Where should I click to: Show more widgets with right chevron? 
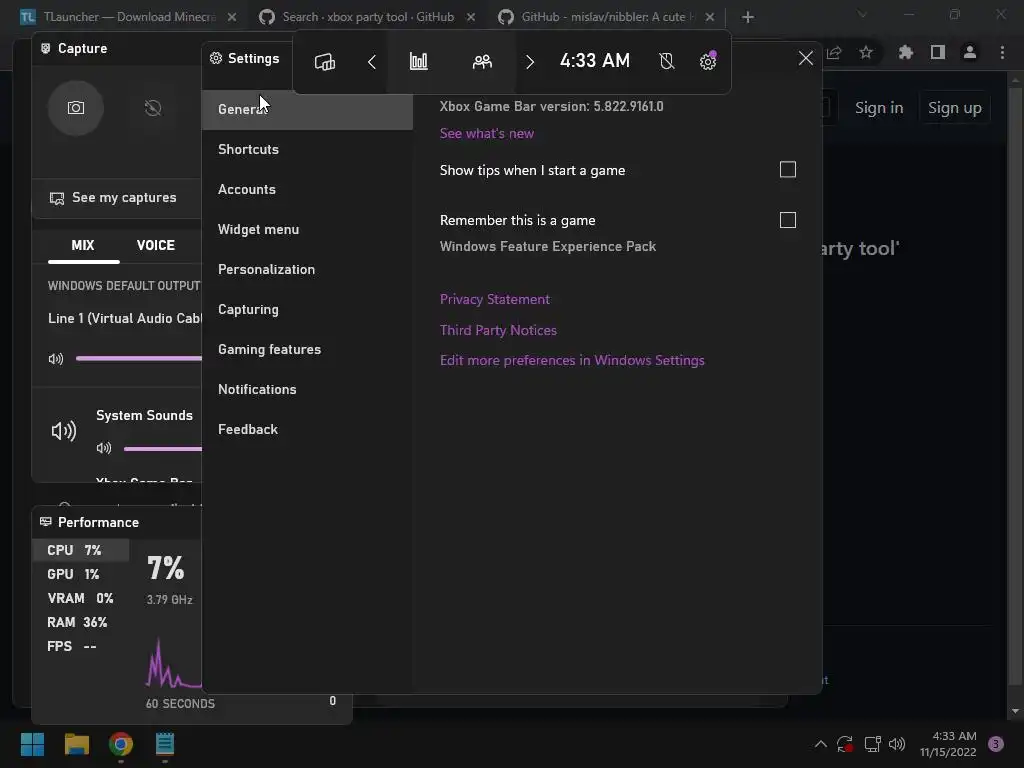tap(530, 61)
